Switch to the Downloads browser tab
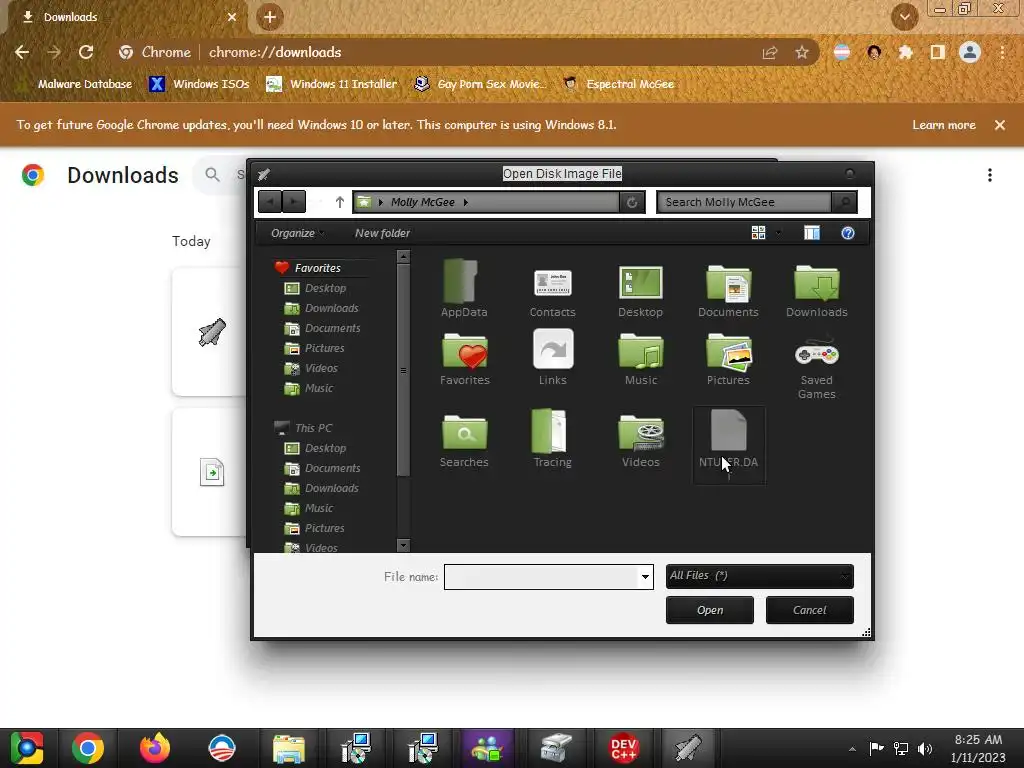This screenshot has width=1024, height=768. point(124,17)
